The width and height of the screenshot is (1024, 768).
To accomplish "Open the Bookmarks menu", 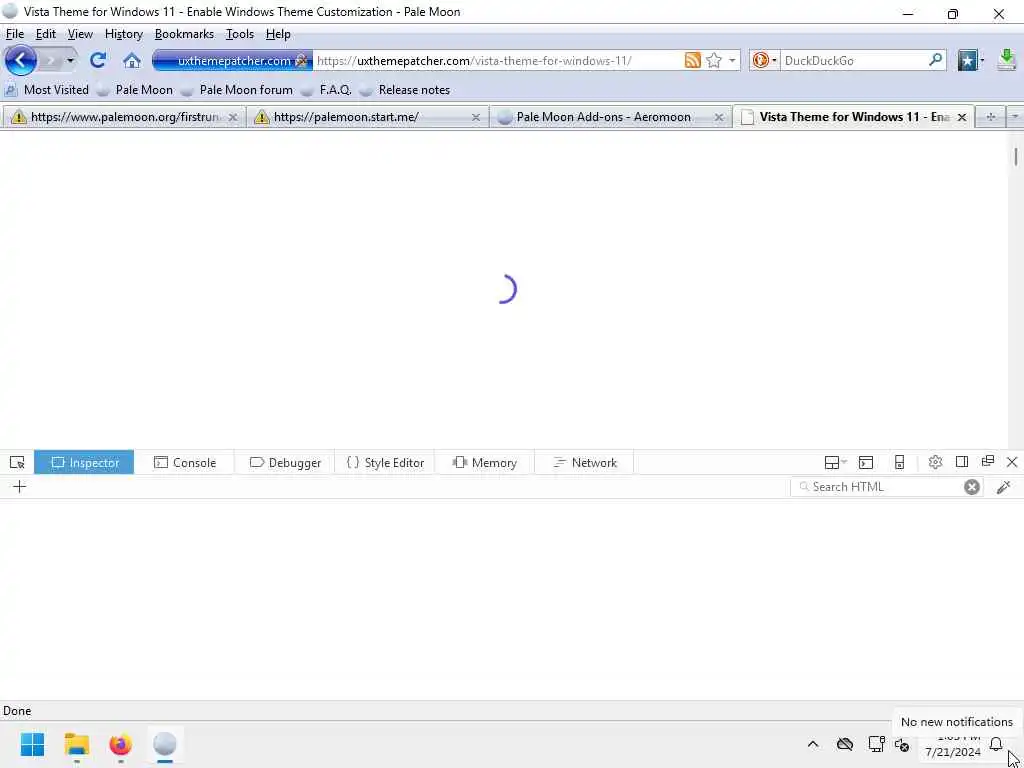I will click(184, 34).
